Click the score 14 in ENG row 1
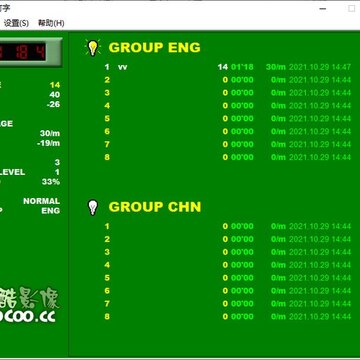This screenshot has height=360, width=360. point(223,67)
